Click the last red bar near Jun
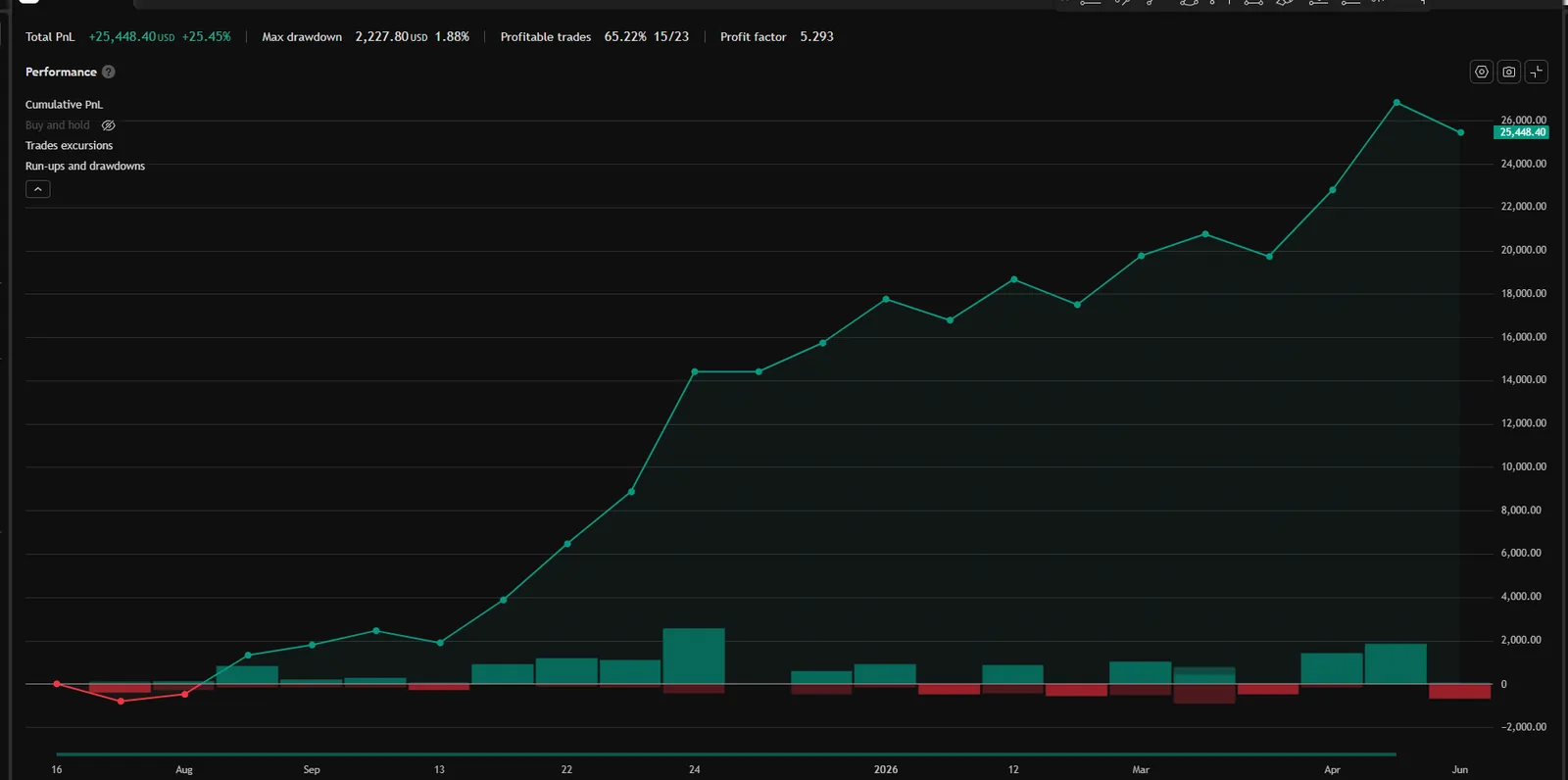1568x780 pixels. click(1460, 691)
